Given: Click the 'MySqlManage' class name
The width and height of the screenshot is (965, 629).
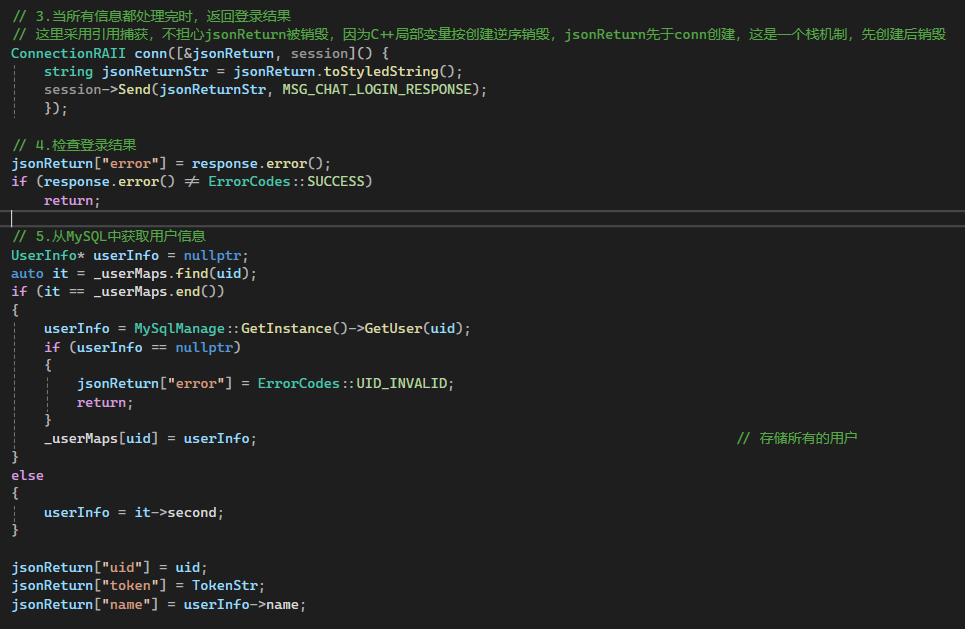Looking at the screenshot, I should click(179, 329).
